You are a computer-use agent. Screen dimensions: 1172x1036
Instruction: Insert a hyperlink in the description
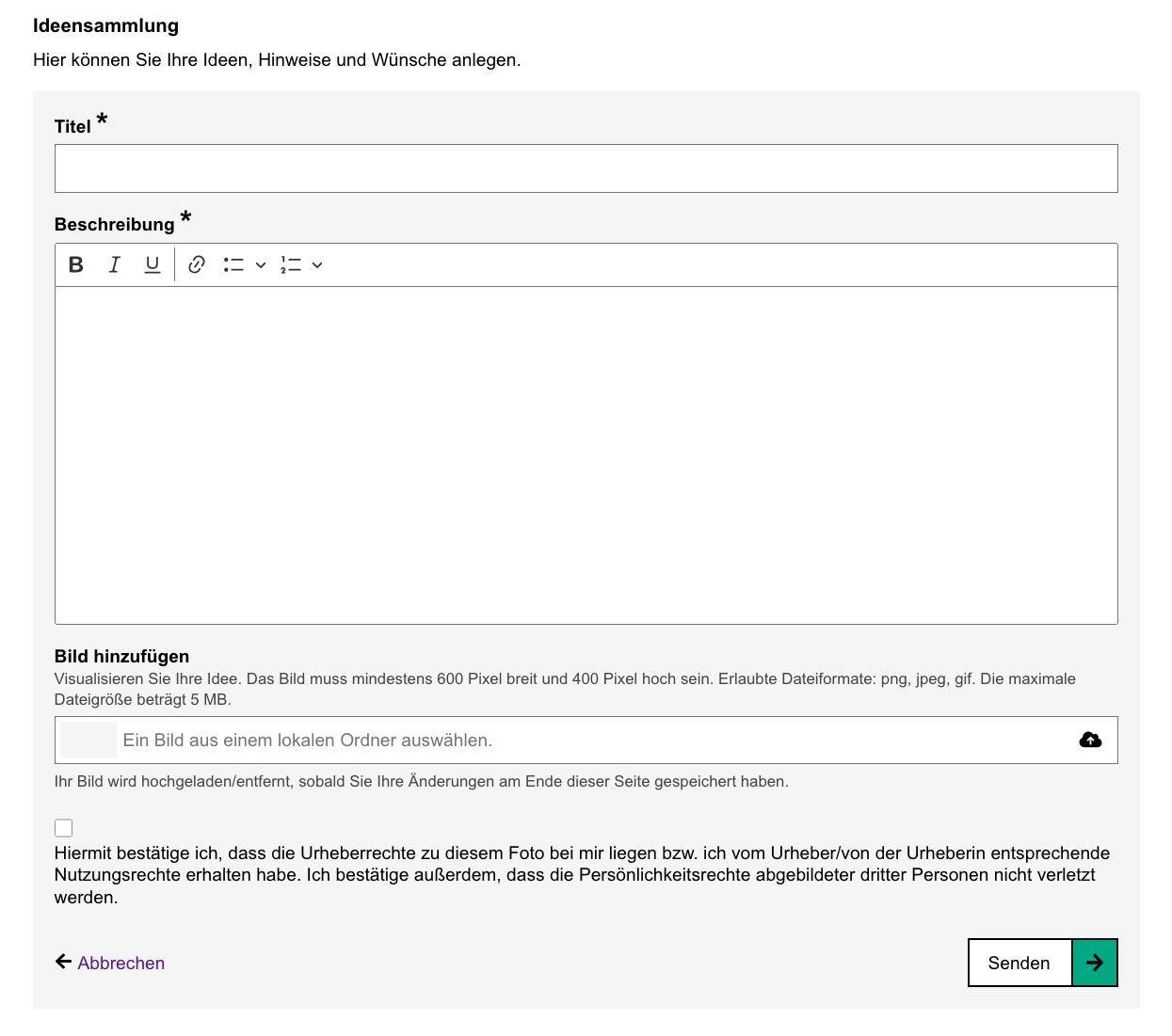197,265
